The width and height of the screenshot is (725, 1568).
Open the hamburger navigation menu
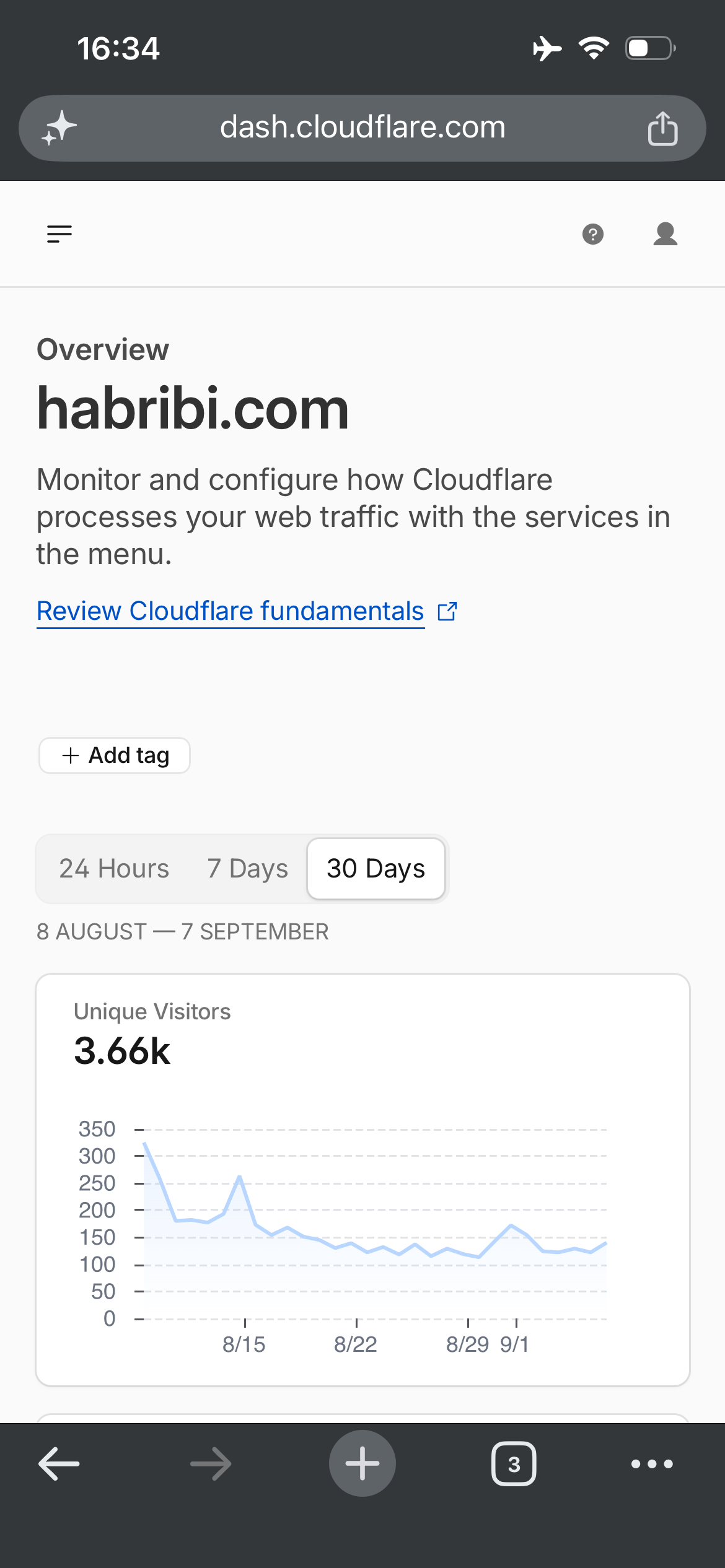tap(59, 234)
